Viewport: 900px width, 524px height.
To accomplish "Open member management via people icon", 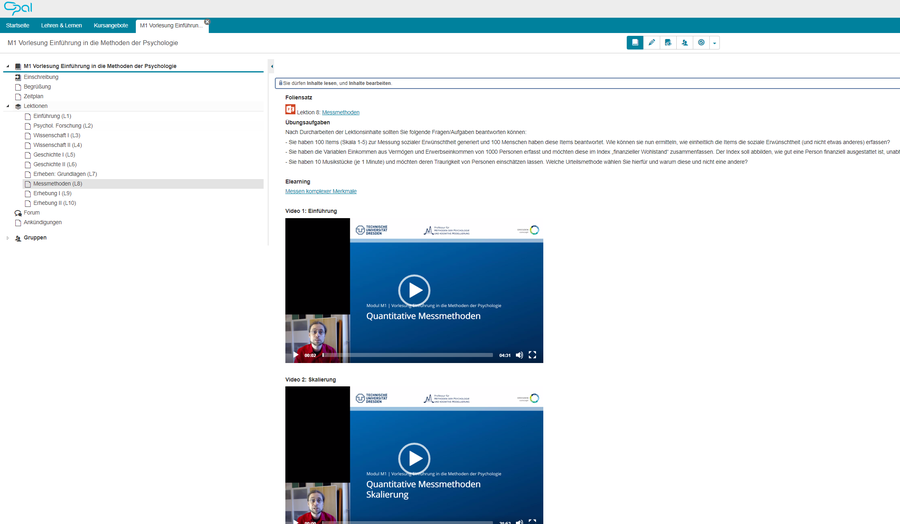I will point(685,42).
